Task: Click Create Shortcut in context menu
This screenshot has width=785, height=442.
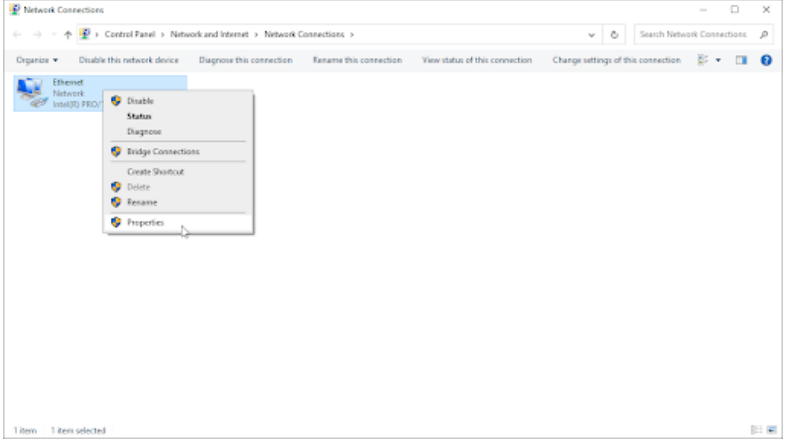Action: click(x=155, y=171)
